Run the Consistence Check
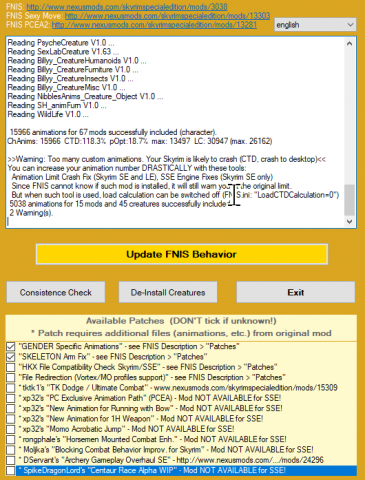Image resolution: width=365 pixels, height=480 pixels. click(x=56, y=292)
